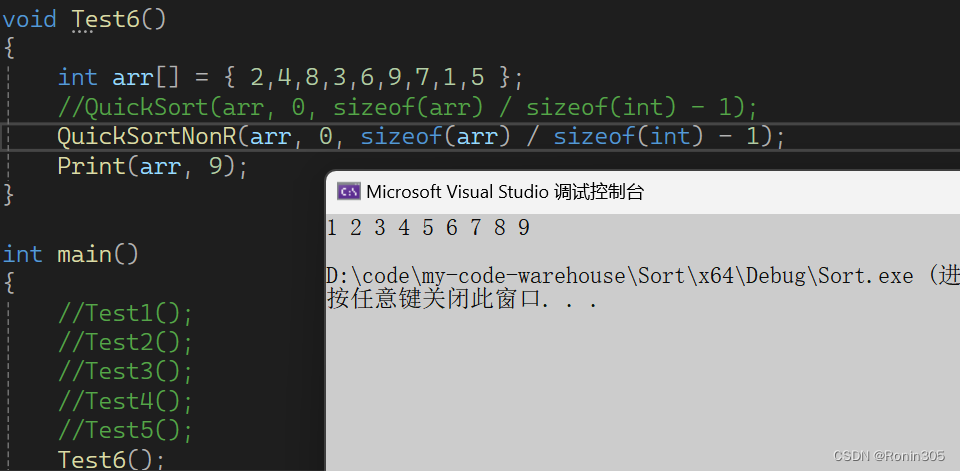Viewport: 960px width, 471px height.
Task: Click the arr array declaration line
Action: [x=290, y=77]
